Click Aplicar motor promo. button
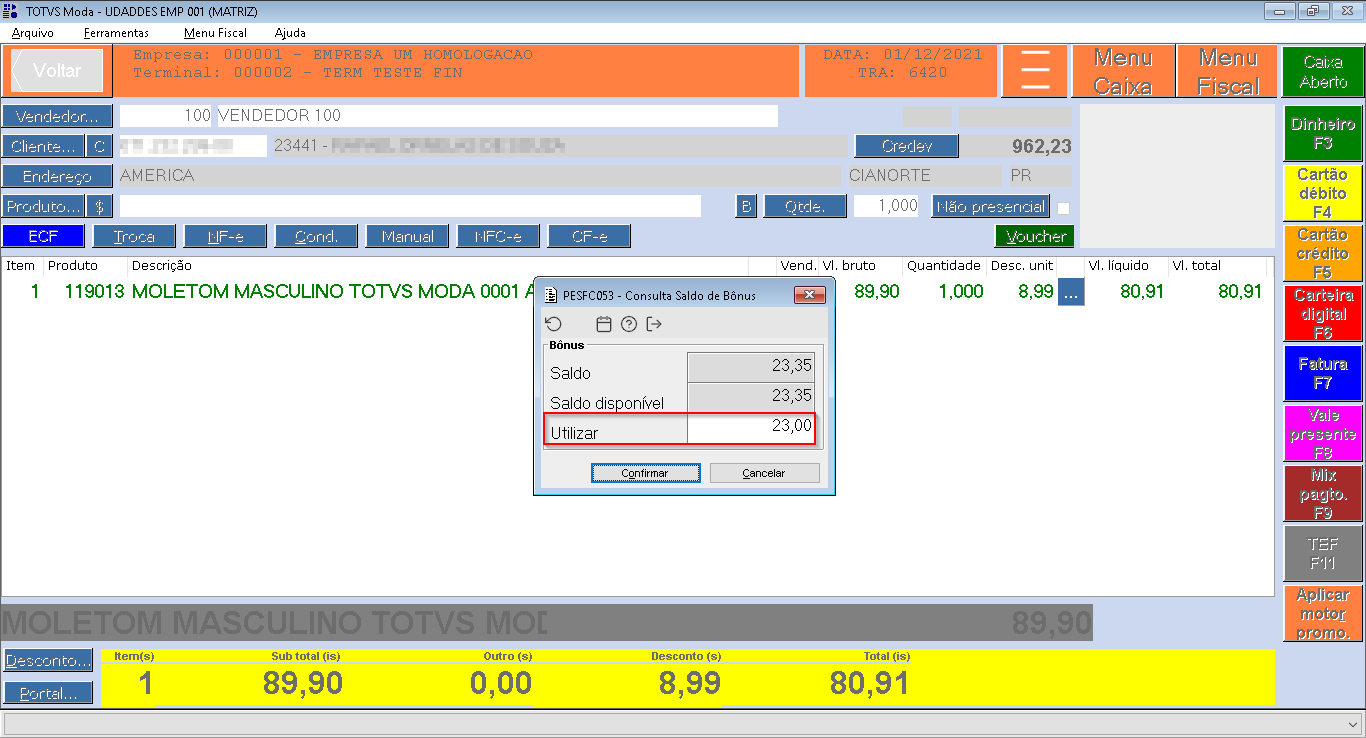 point(1323,613)
